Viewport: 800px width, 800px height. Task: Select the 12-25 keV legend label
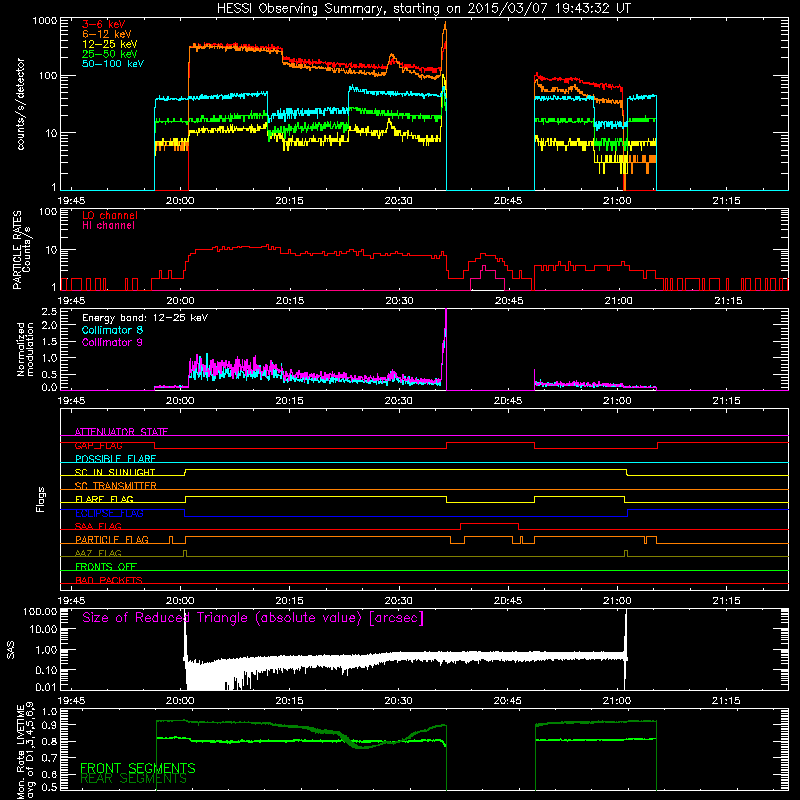point(110,44)
